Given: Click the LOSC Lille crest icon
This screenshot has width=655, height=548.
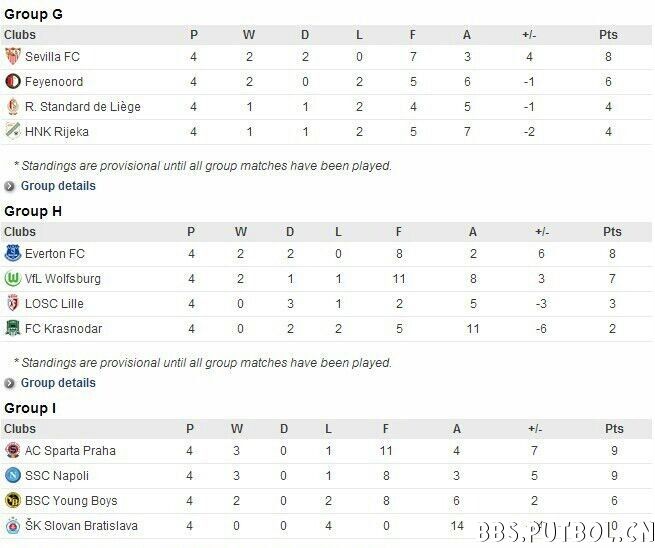Looking at the screenshot, I should [x=13, y=303].
